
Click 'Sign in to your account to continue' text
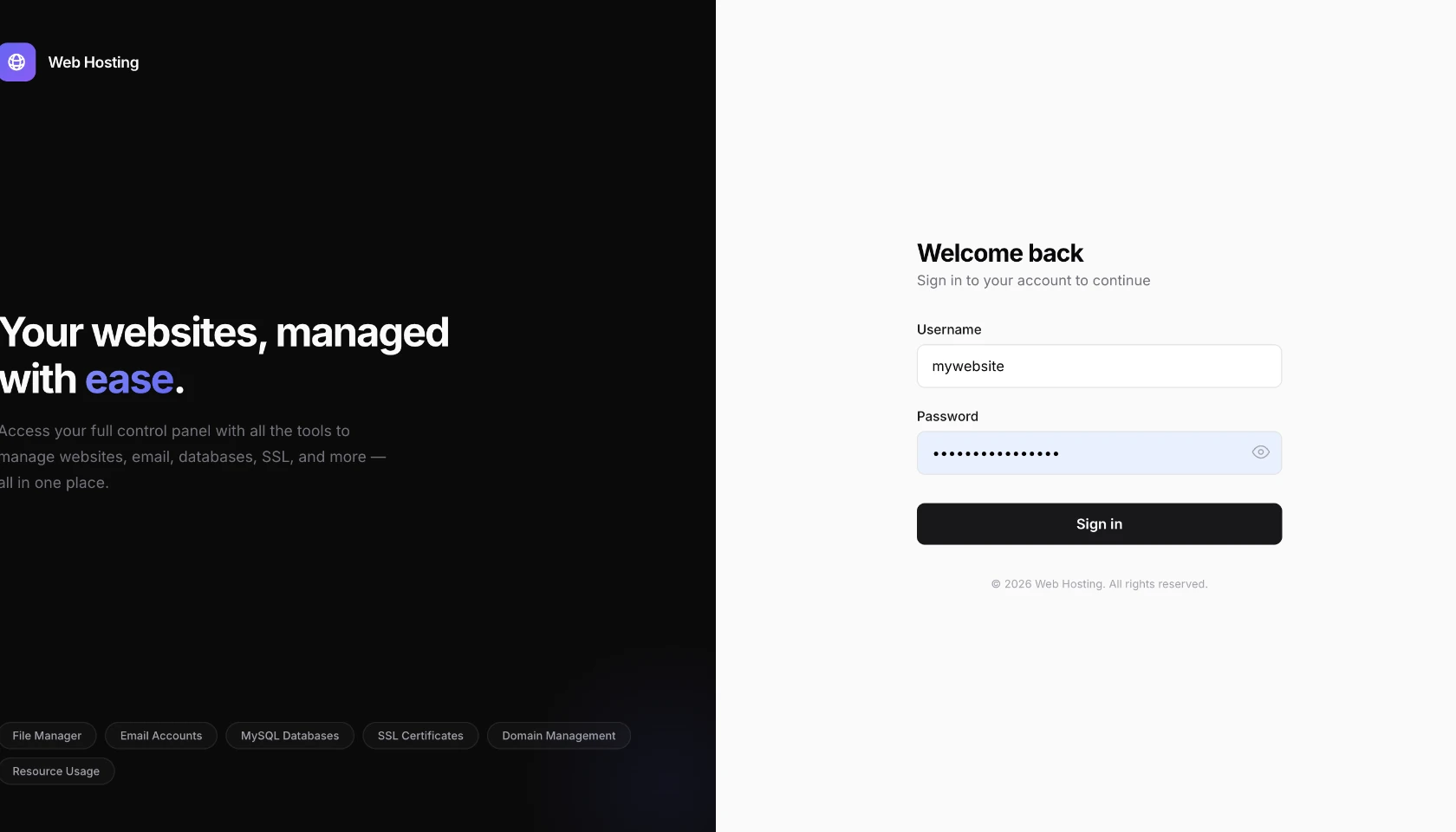1034,281
